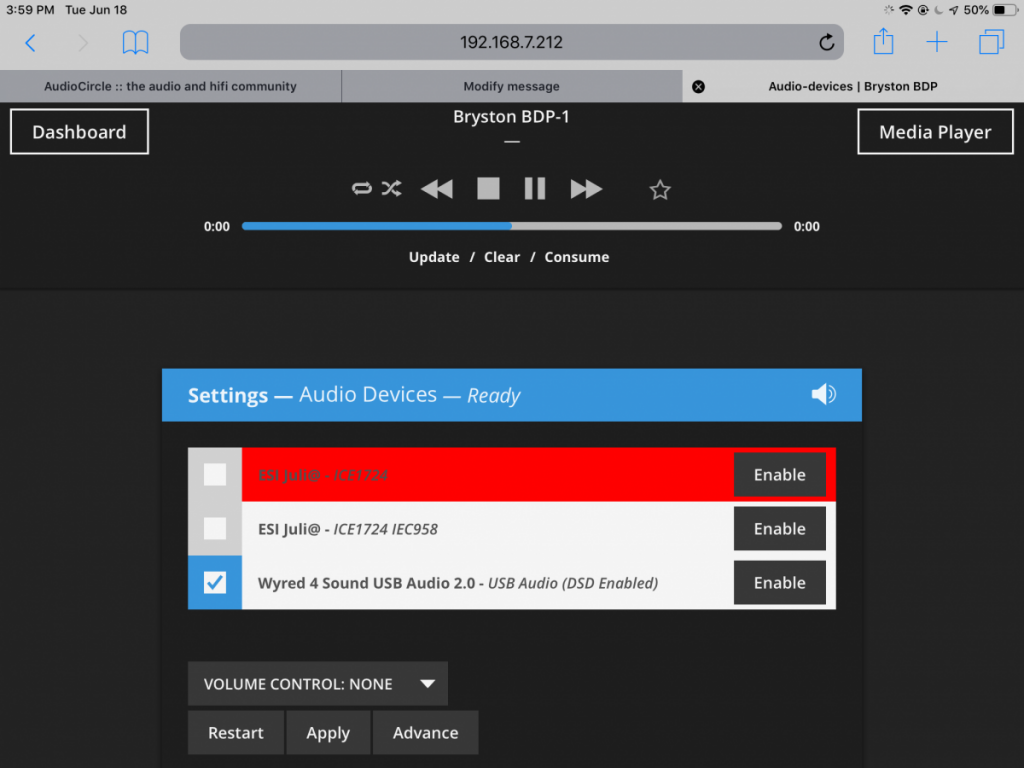The height and width of the screenshot is (768, 1024).
Task: Click the Update link
Action: [x=434, y=257]
